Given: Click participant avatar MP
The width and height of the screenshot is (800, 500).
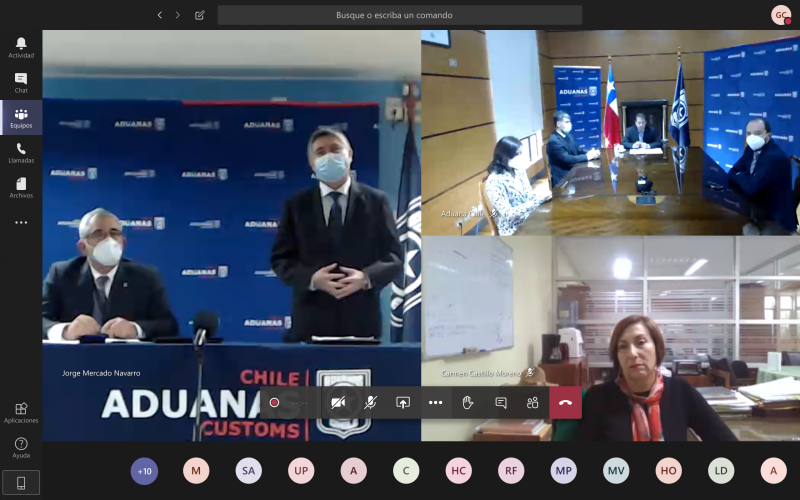Looking at the screenshot, I should (x=564, y=471).
